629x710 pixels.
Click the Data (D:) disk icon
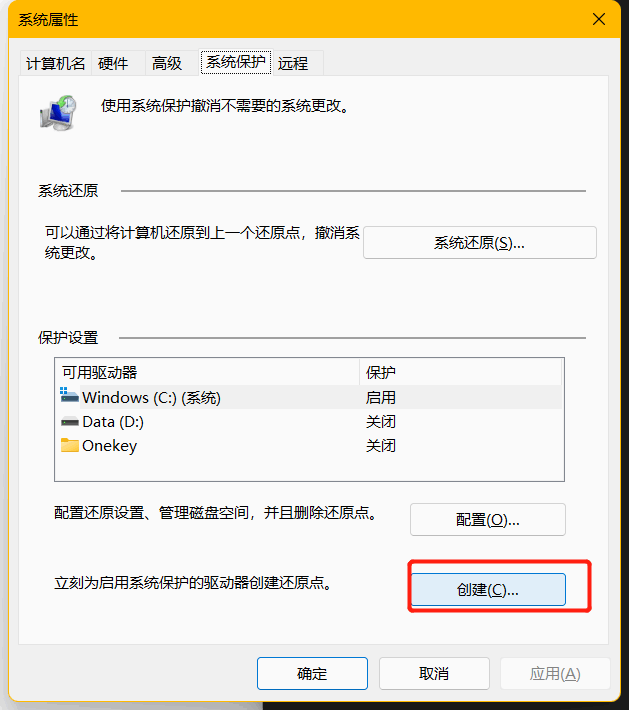coord(70,422)
